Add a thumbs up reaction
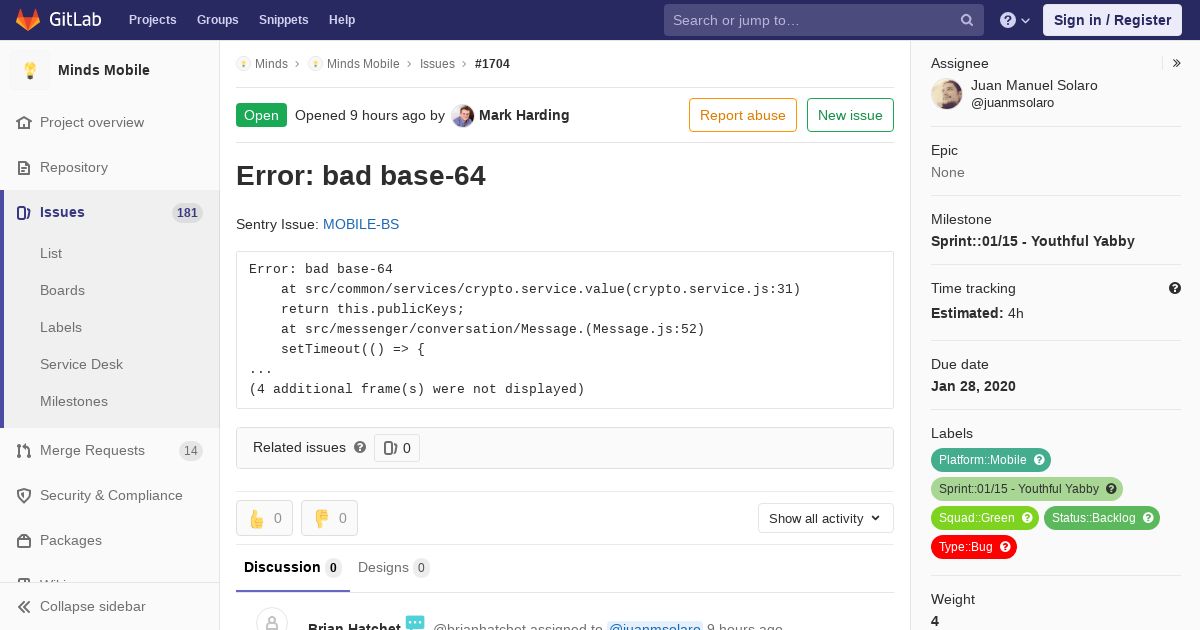 click(x=264, y=518)
